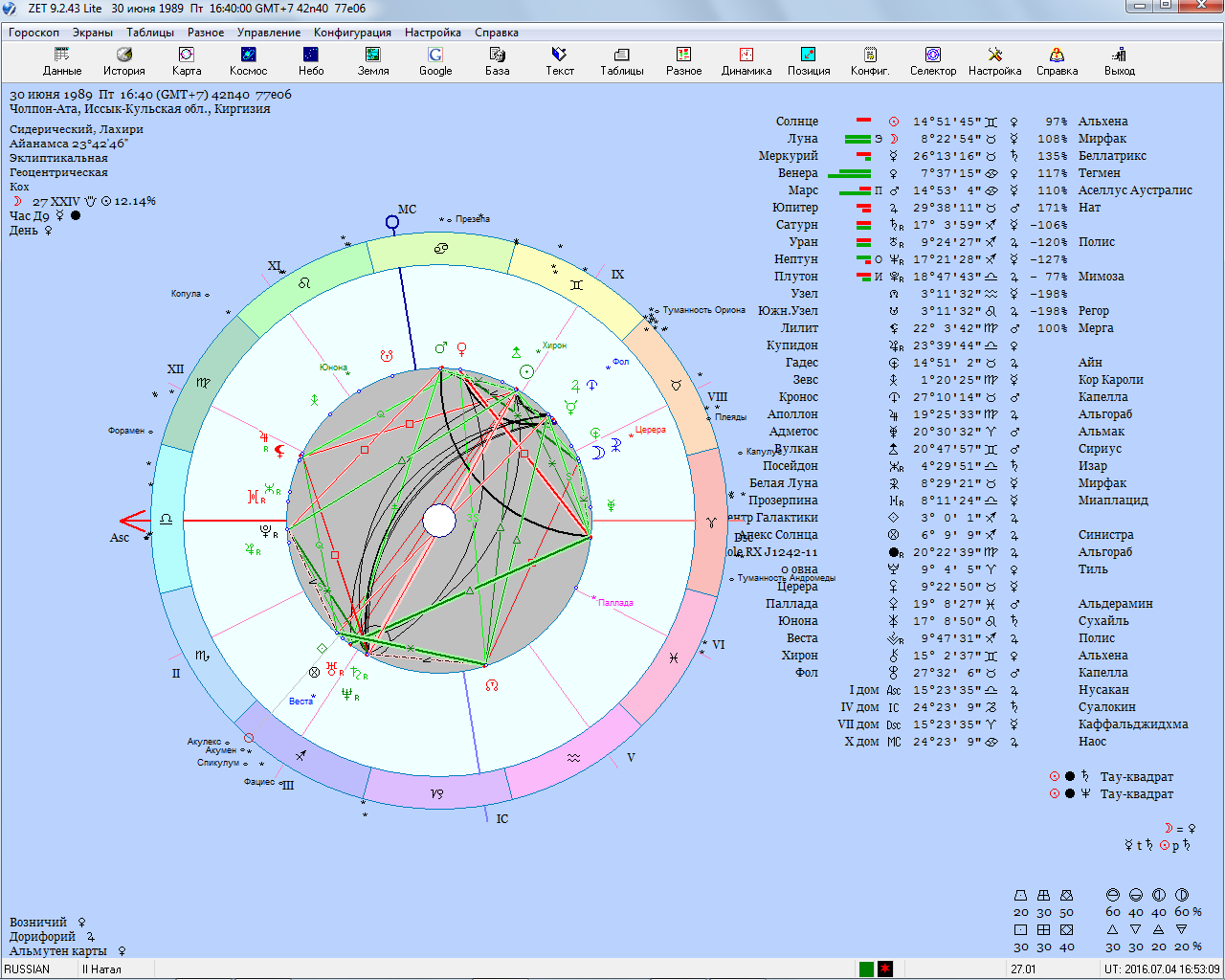Click the star name 'Каффальджидхма'
Viewport: 1225px width, 980px height.
1133,724
